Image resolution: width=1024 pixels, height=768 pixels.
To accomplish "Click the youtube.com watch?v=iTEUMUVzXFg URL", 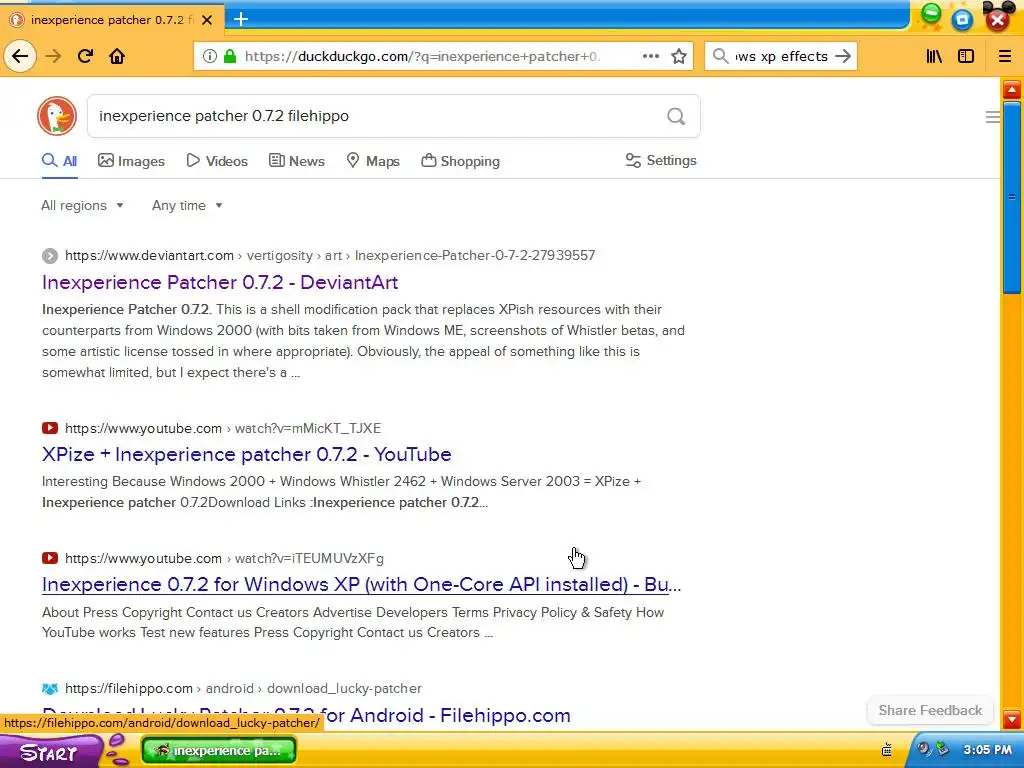I will coord(224,558).
